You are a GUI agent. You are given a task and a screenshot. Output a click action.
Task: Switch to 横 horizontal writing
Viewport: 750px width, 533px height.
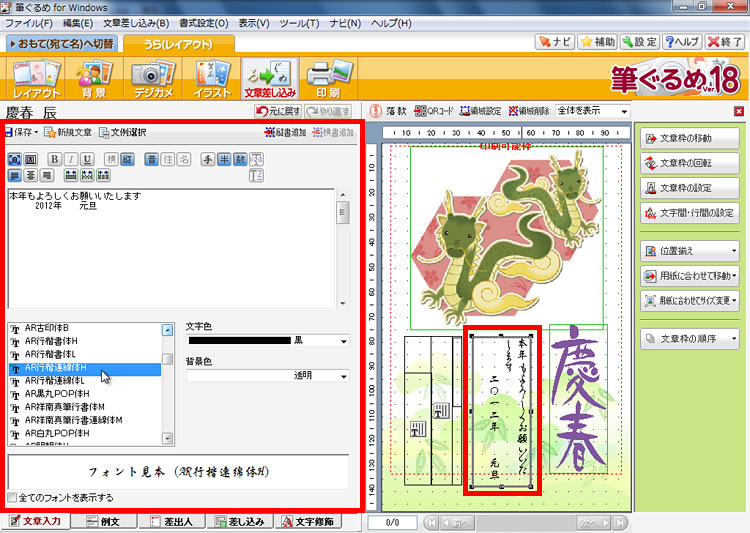111,159
